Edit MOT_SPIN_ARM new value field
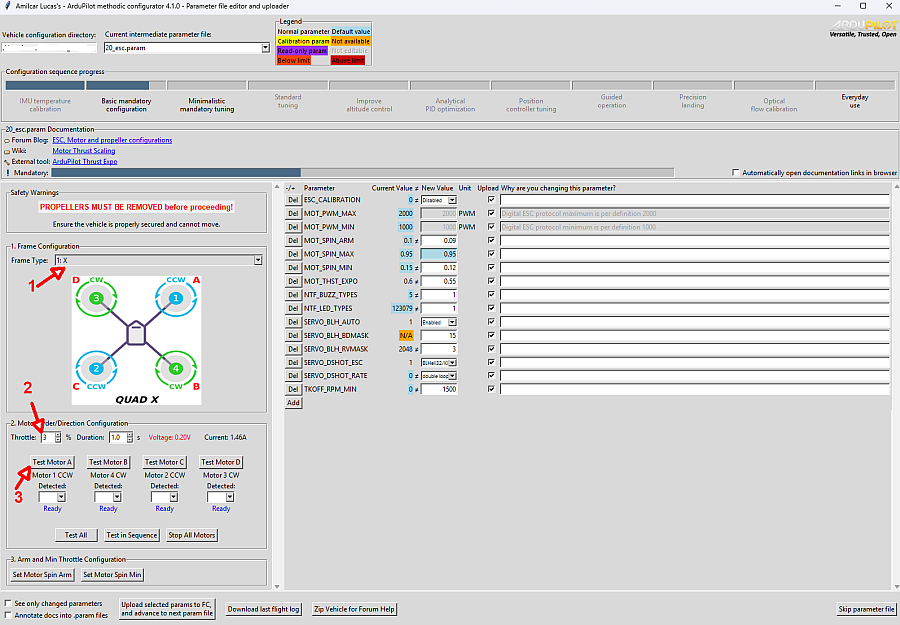Viewport: 900px width, 625px height. pos(439,240)
